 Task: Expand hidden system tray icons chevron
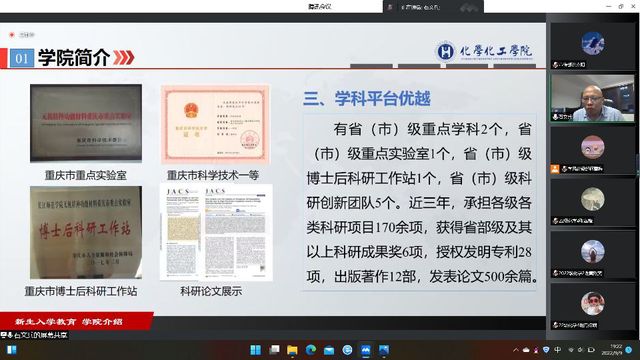click(516, 350)
